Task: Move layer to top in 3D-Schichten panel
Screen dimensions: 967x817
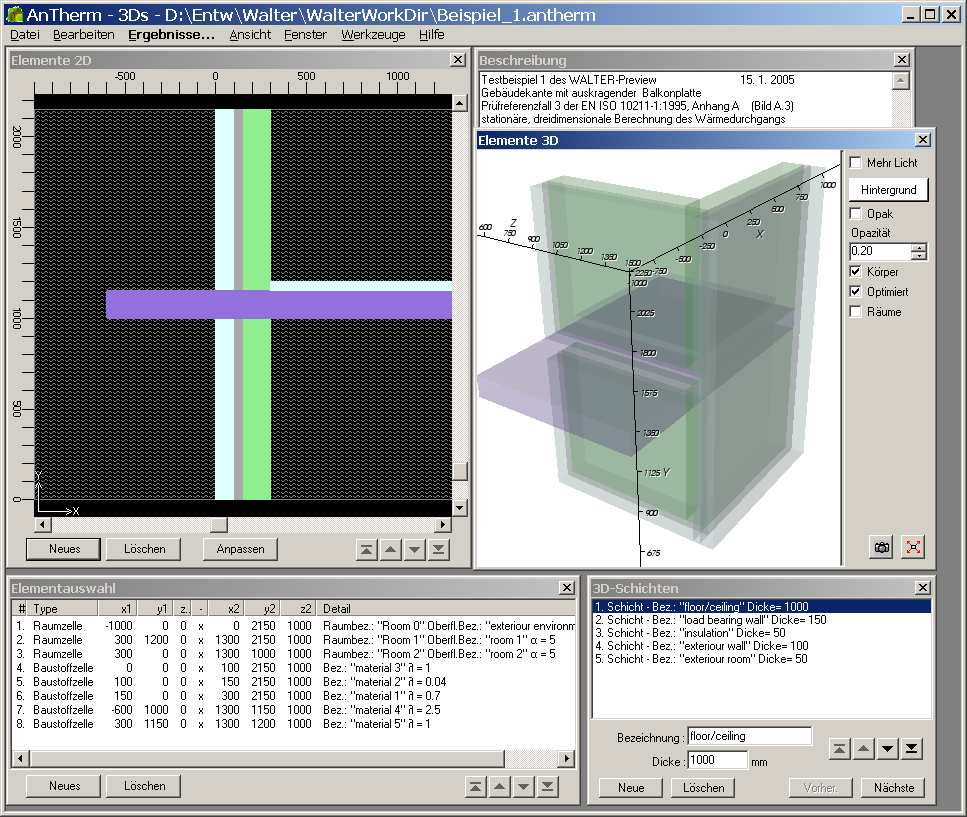Action: pos(840,749)
